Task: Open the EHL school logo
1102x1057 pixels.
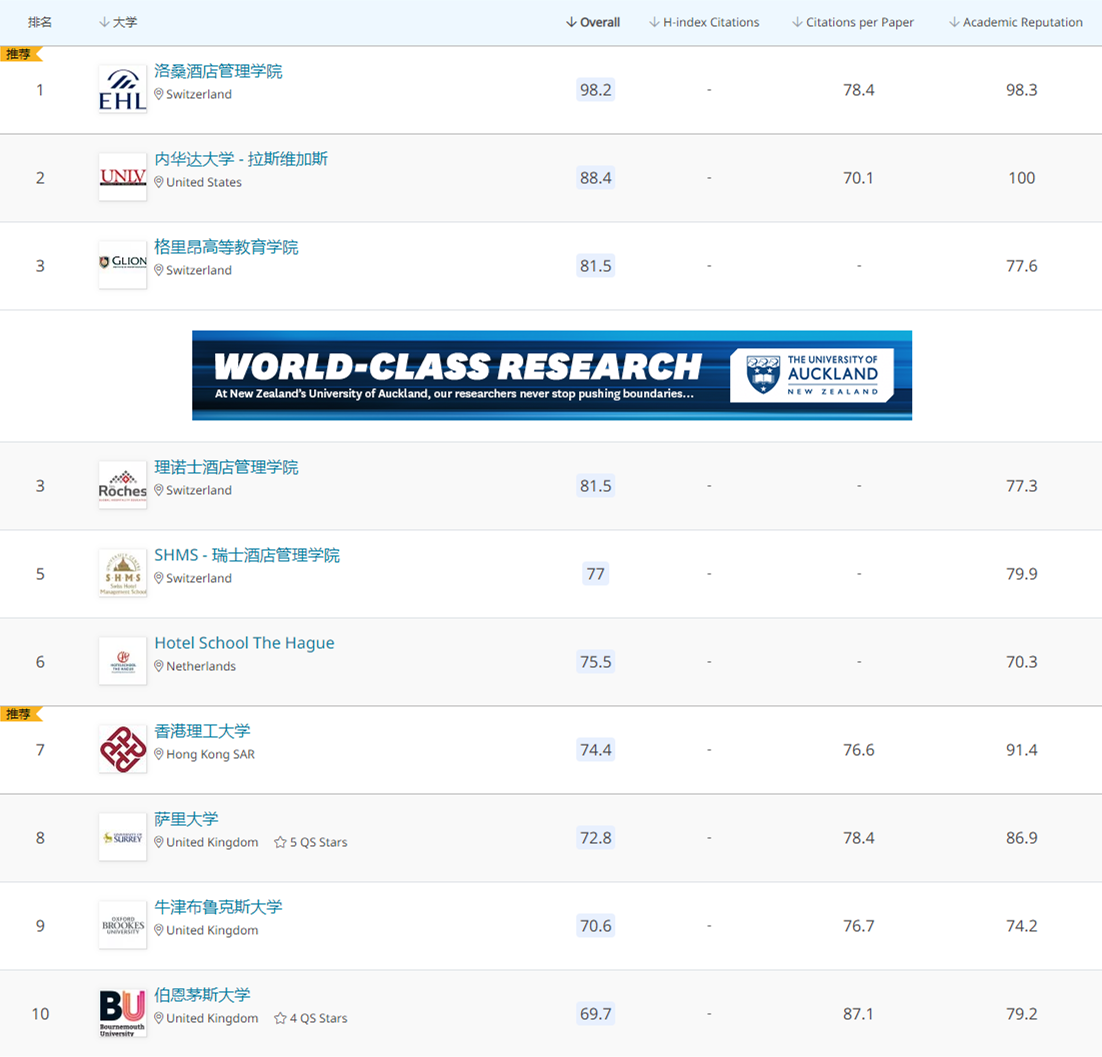Action: tap(123, 89)
